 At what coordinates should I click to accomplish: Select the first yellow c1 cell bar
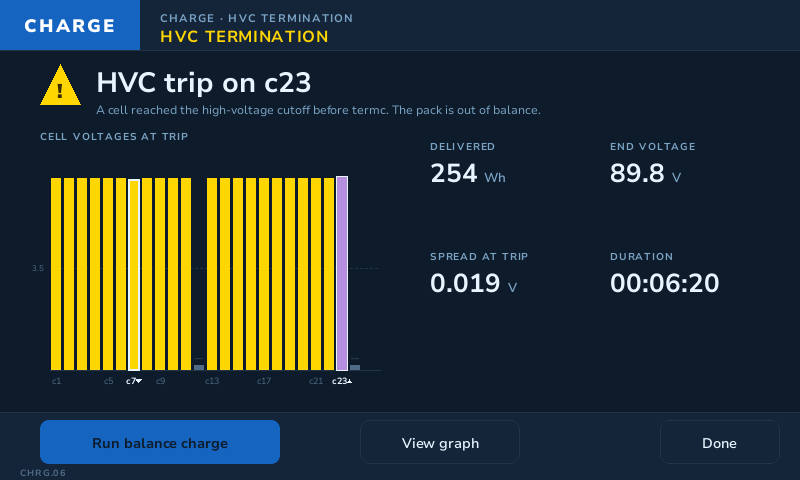(56, 274)
